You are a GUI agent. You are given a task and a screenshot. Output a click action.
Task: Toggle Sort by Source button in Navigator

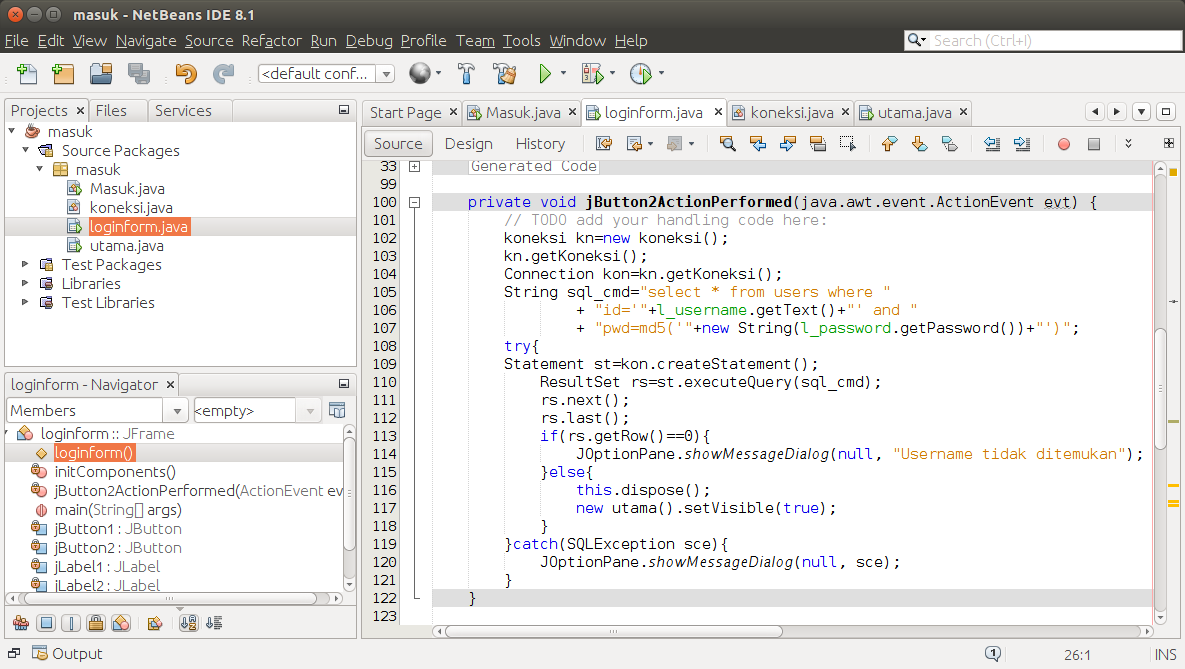(x=214, y=623)
